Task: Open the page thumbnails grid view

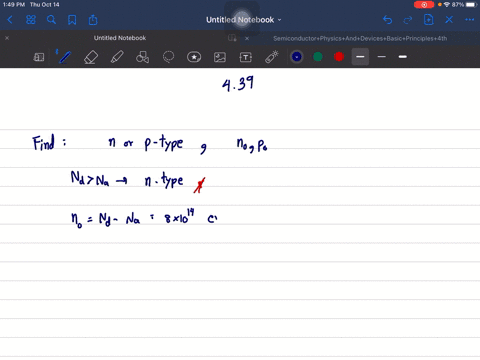Action: (31, 20)
